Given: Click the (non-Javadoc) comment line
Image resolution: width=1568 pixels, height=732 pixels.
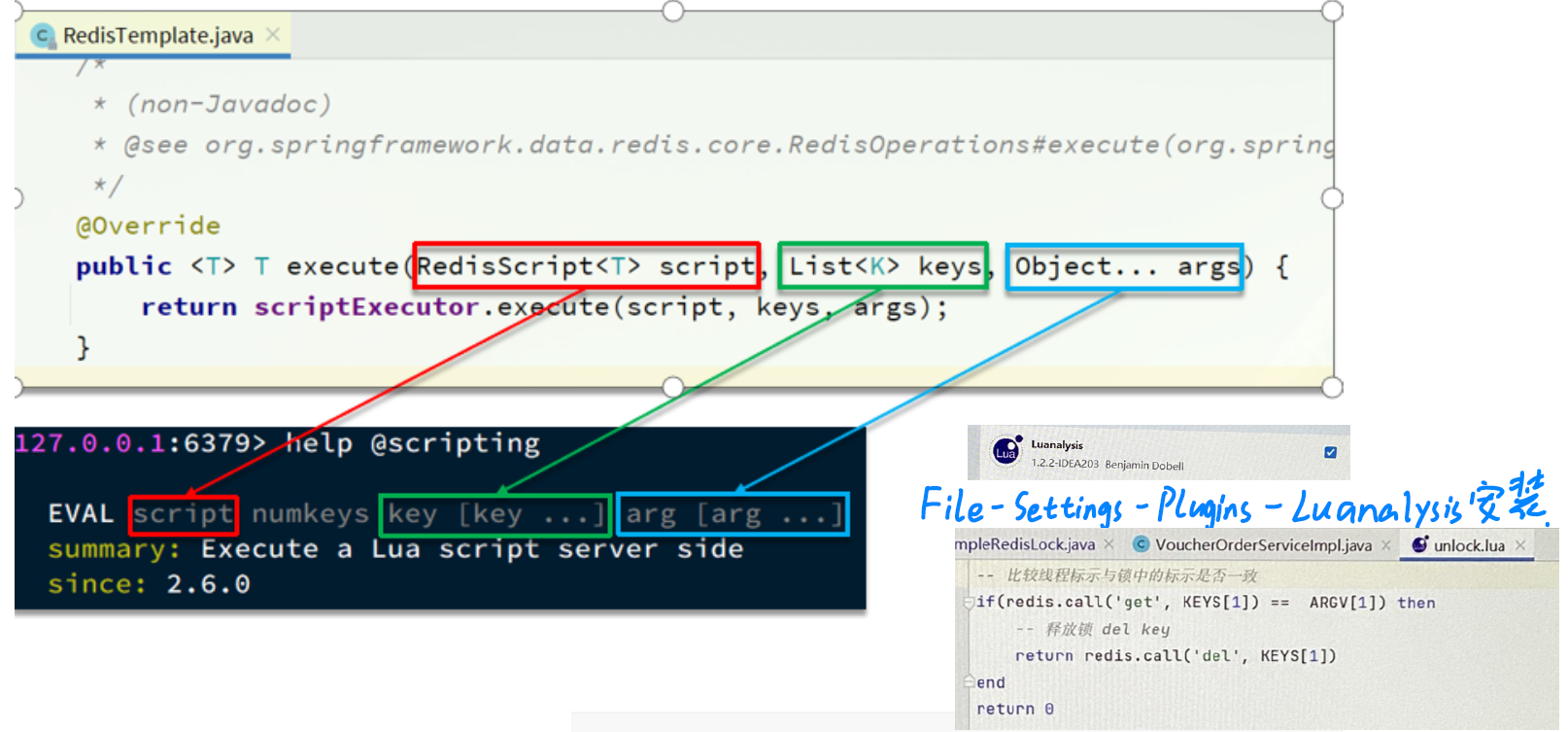Looking at the screenshot, I should [229, 104].
